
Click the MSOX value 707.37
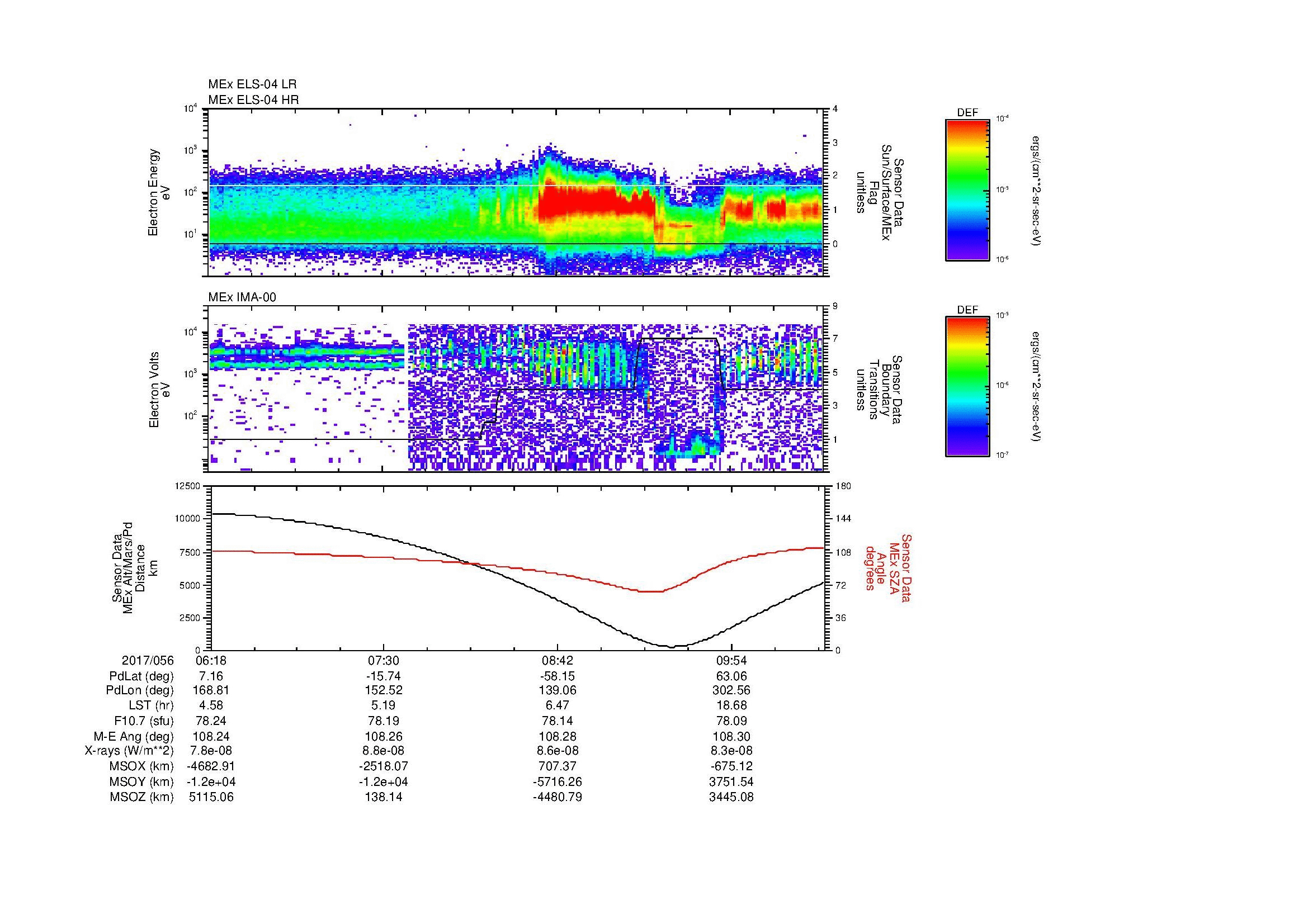(558, 766)
